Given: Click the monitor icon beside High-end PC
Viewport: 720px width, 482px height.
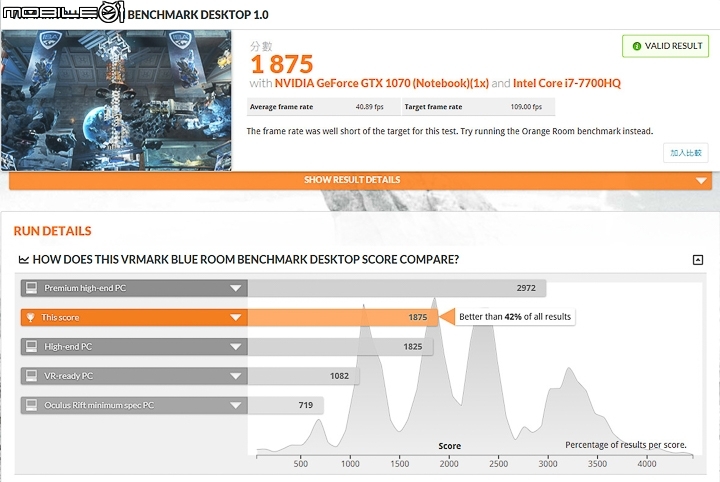Looking at the screenshot, I should [31, 347].
